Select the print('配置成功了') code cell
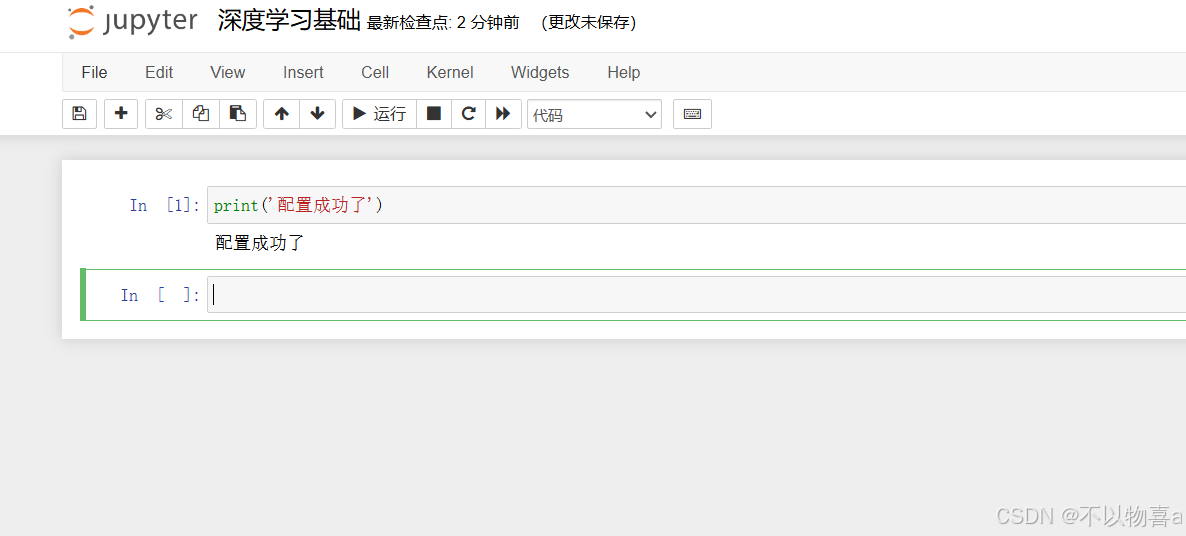Screen dimensions: 1186x536 click(x=696, y=205)
